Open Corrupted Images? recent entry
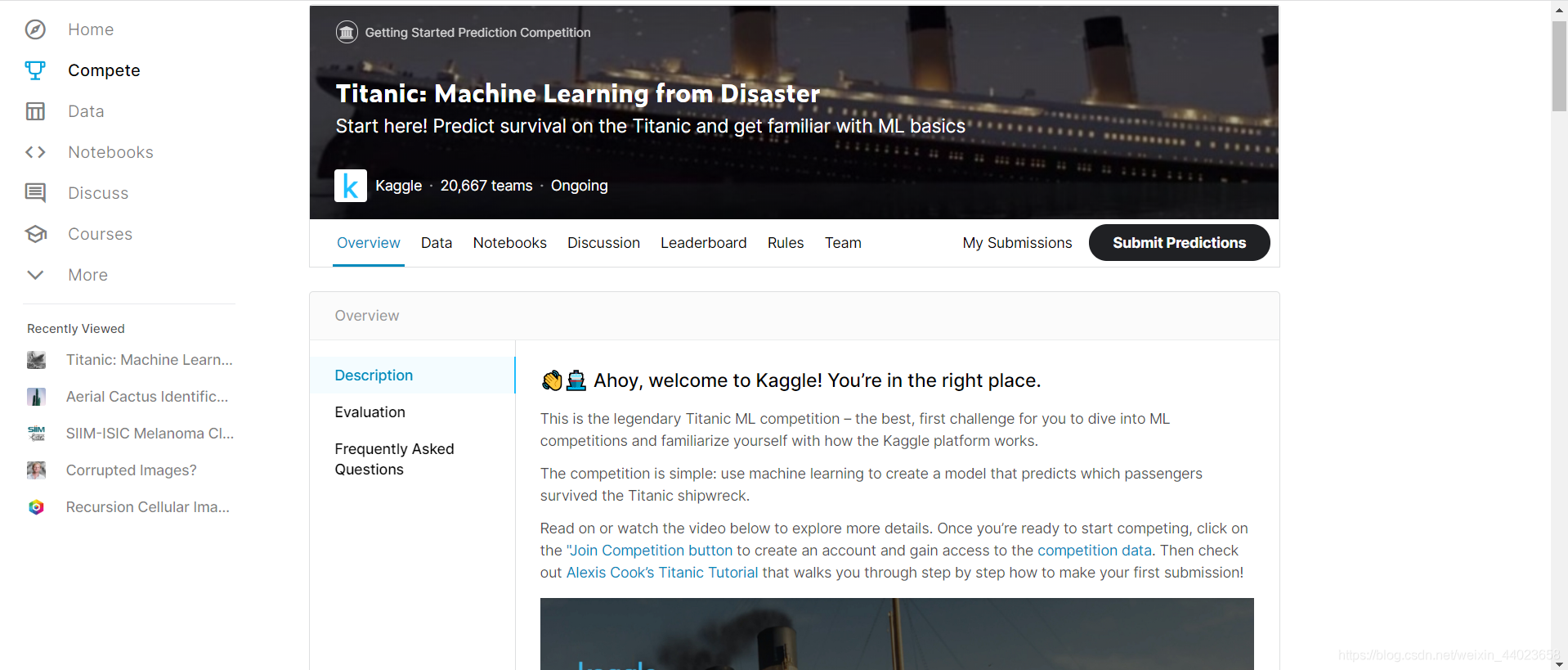This screenshot has height=670, width=1568. (x=131, y=470)
